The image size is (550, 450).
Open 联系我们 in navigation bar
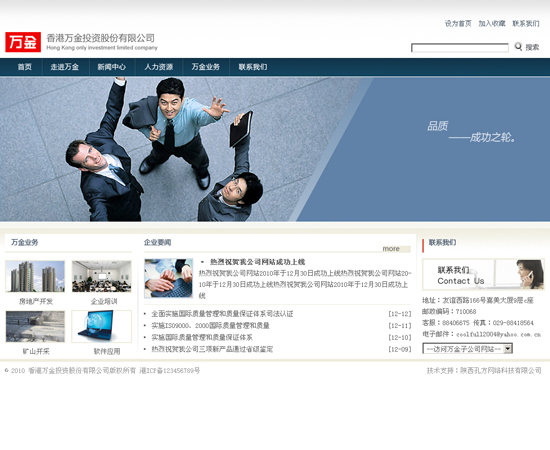pos(253,67)
